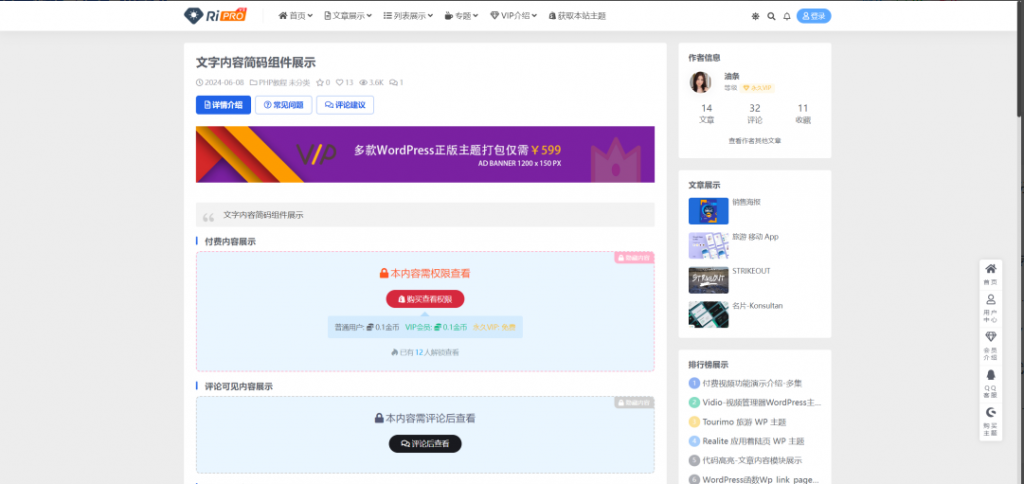Open ranked item Tourimo 旅游 WP 主题
Screen dimensions: 1024x484
coord(744,422)
